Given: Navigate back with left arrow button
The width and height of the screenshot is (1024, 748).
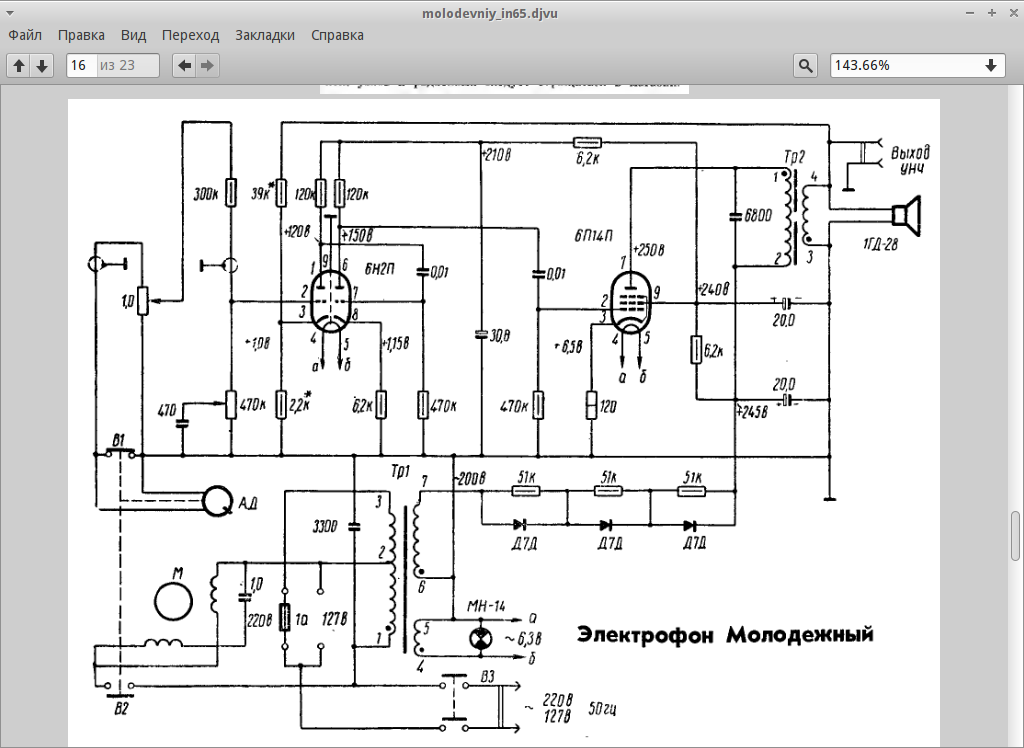Looking at the screenshot, I should point(185,65).
